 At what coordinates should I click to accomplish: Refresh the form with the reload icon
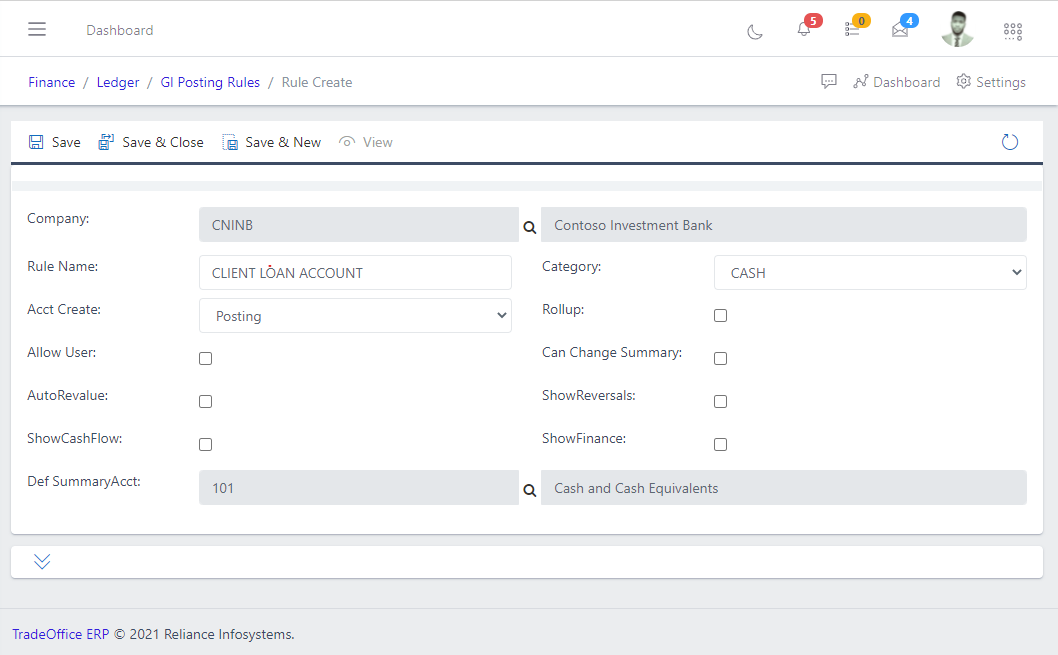click(x=1009, y=141)
